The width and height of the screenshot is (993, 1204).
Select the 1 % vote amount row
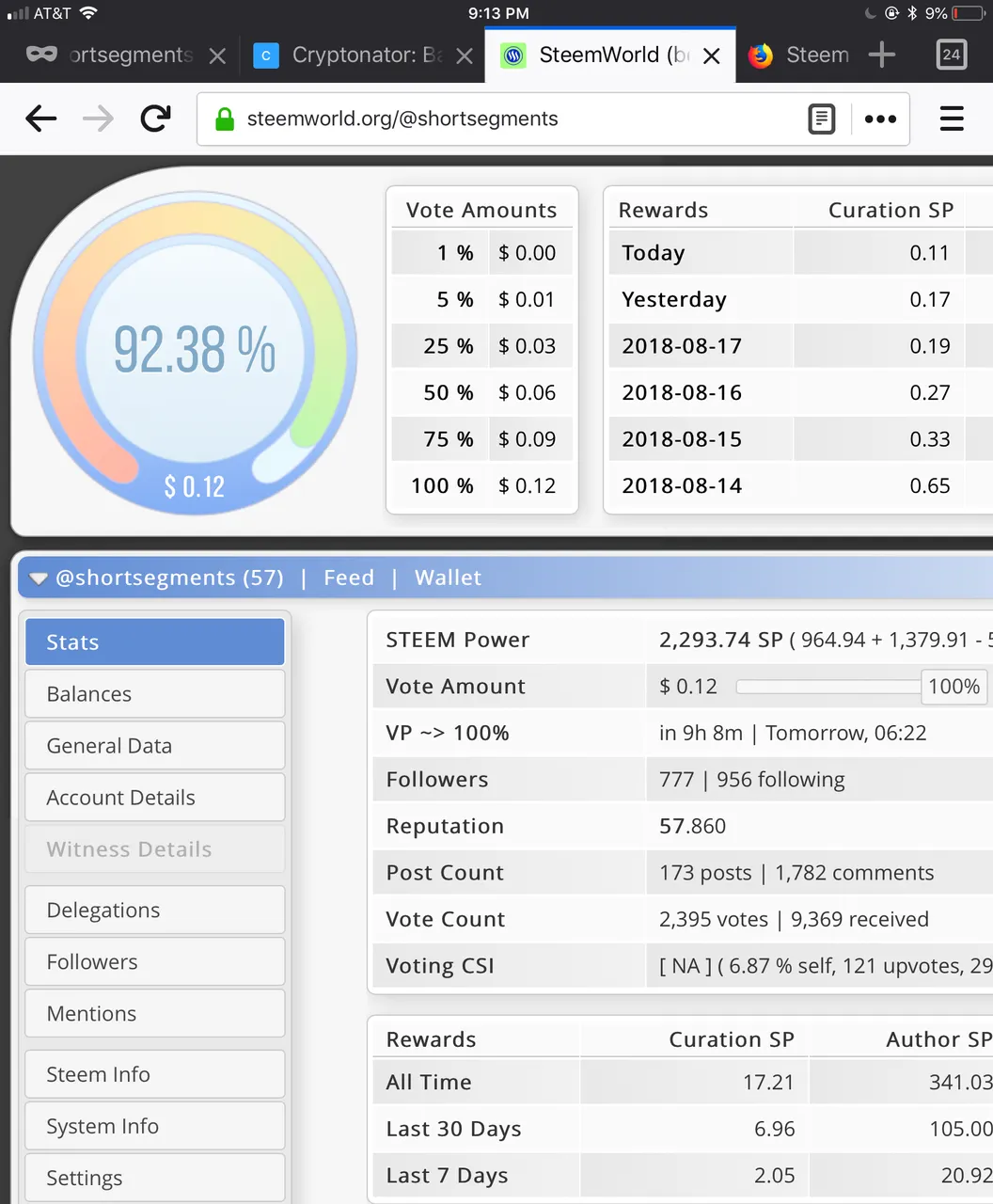[481, 253]
